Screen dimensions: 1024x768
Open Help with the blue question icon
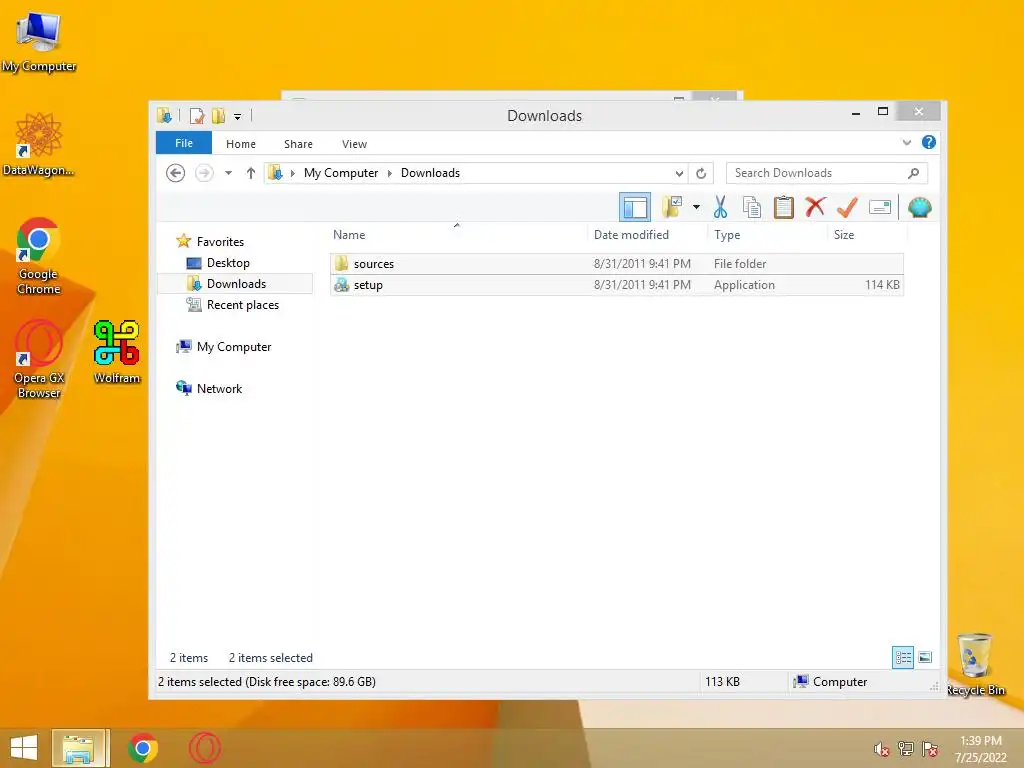(929, 142)
